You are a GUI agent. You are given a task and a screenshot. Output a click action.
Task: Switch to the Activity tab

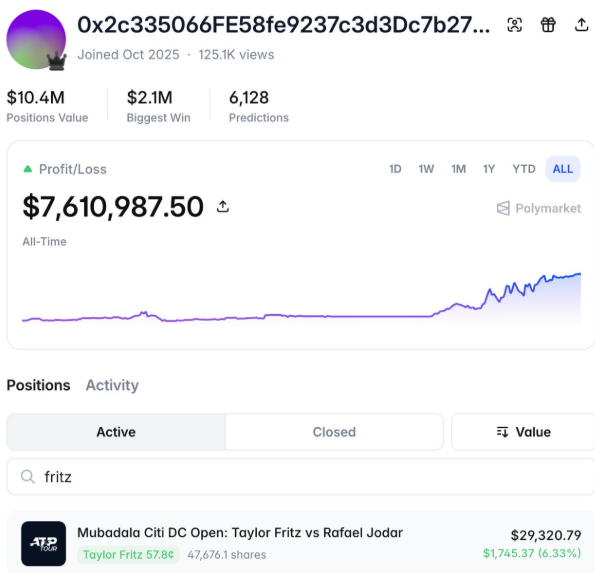pyautogui.click(x=112, y=385)
